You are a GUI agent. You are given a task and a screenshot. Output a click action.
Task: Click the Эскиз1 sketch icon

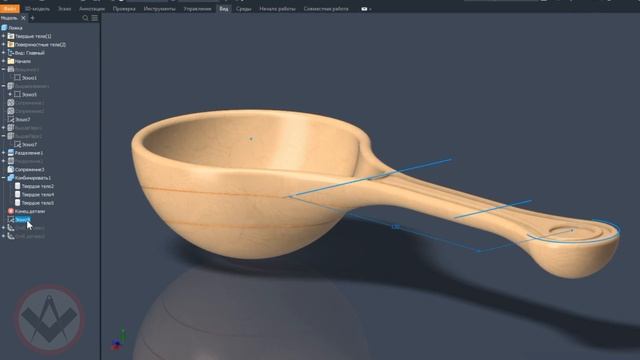pos(18,78)
